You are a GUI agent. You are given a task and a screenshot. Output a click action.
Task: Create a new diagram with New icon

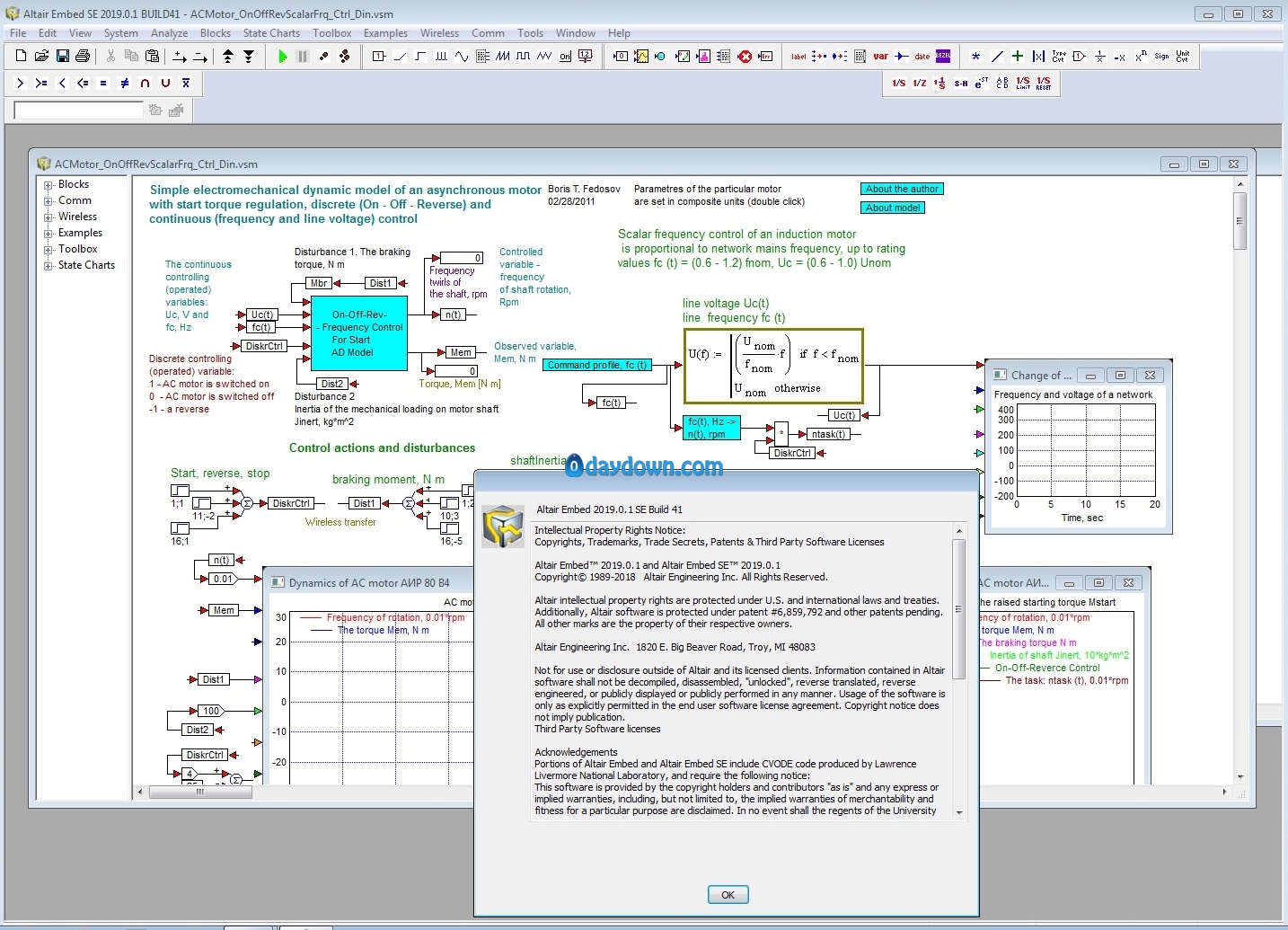[22, 56]
